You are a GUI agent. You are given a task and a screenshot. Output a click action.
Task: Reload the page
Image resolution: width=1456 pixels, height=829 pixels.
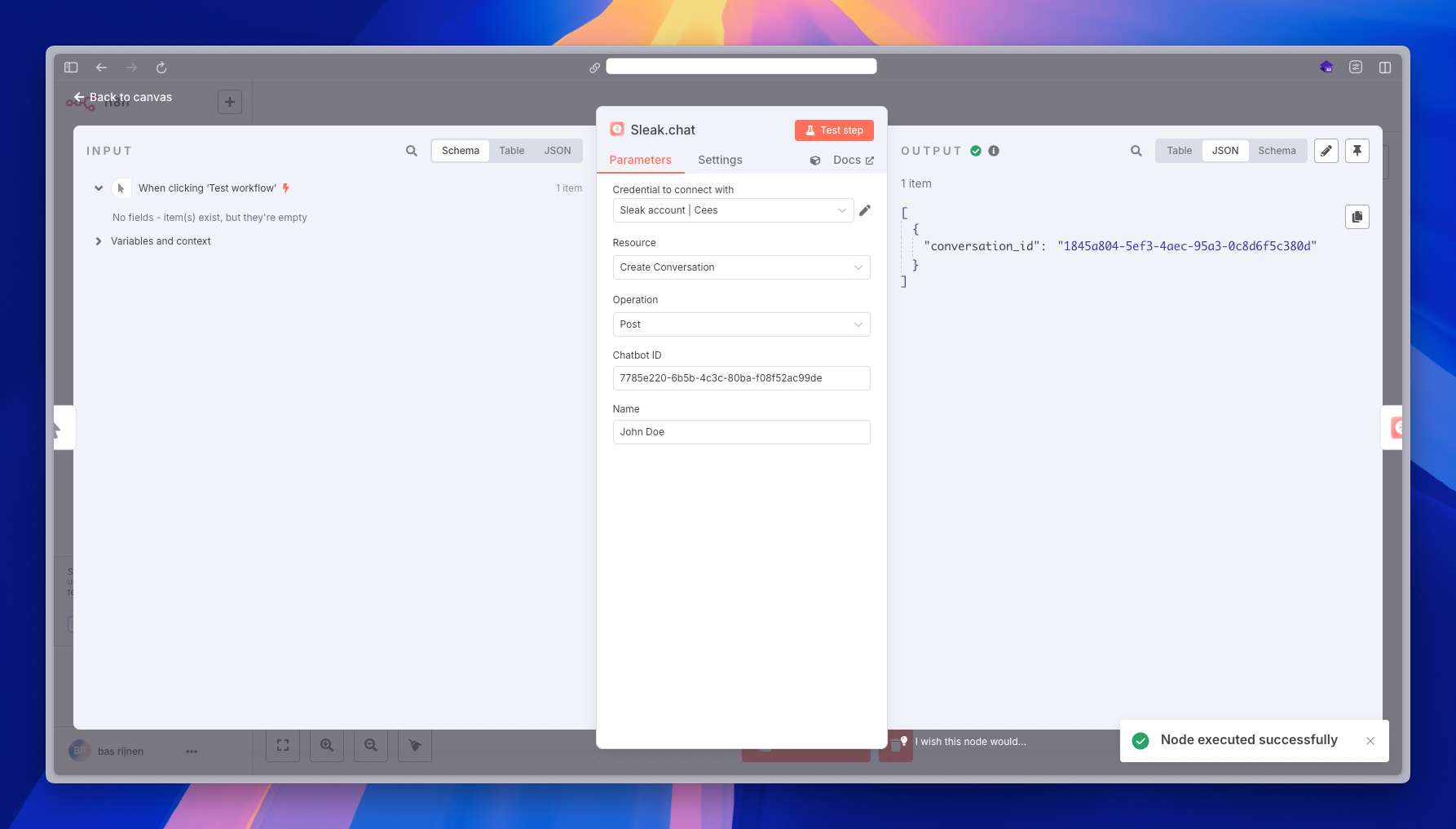[161, 68]
